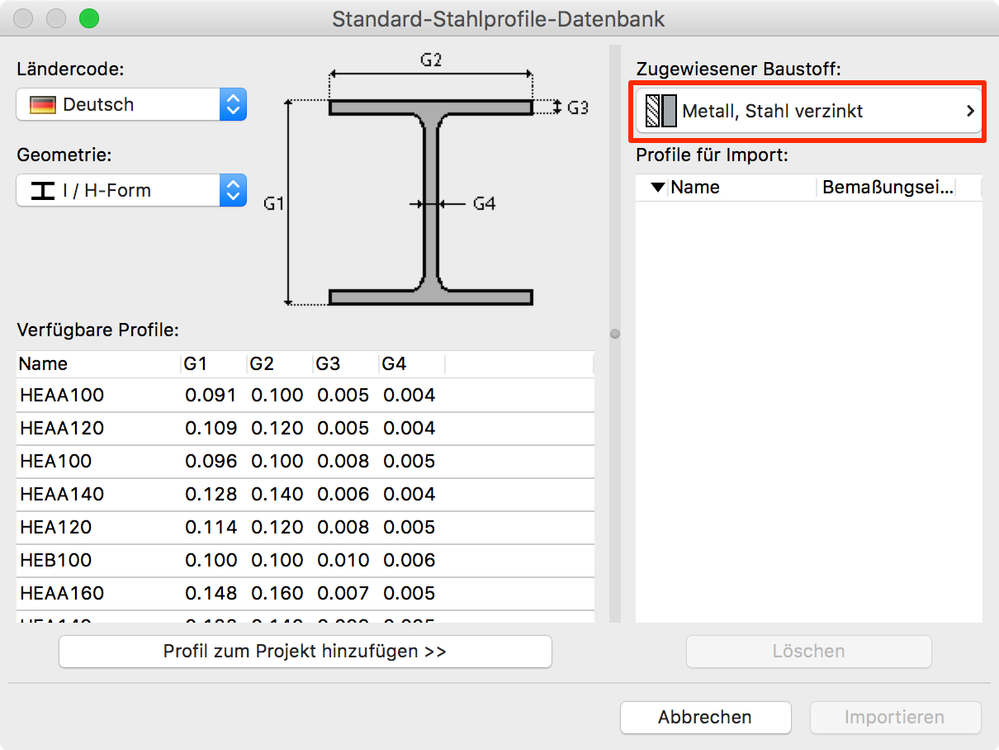Click G2 value 0.100 of HEA100
Screen dimensions: 999x750
click(x=277, y=461)
